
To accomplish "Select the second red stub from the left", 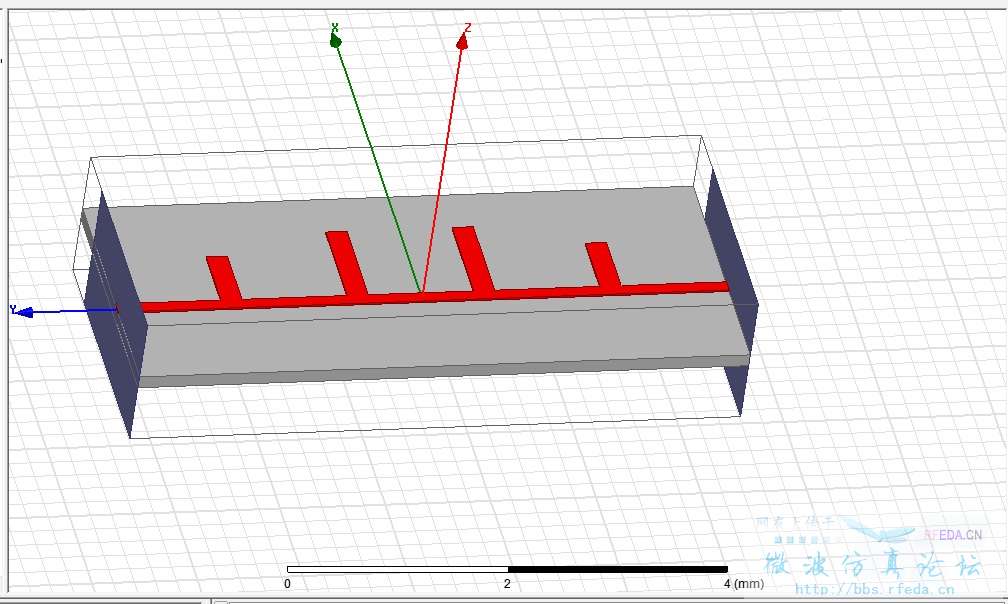I will (x=346, y=263).
